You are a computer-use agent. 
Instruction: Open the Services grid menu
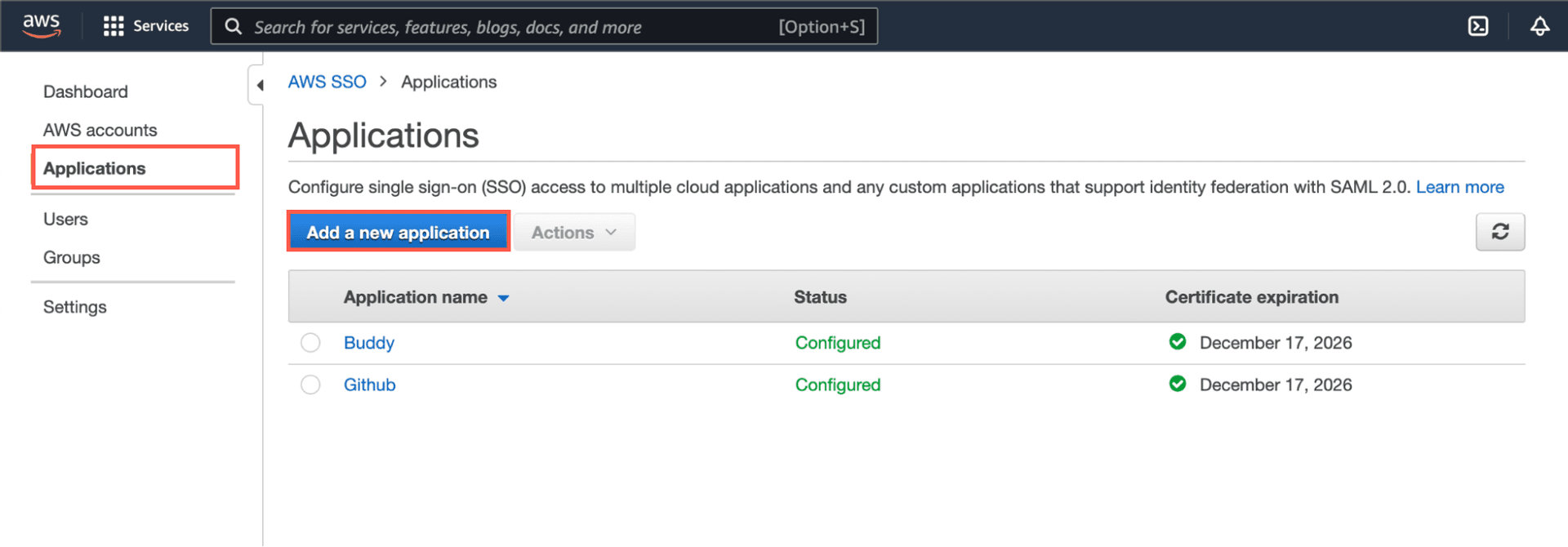click(x=114, y=26)
